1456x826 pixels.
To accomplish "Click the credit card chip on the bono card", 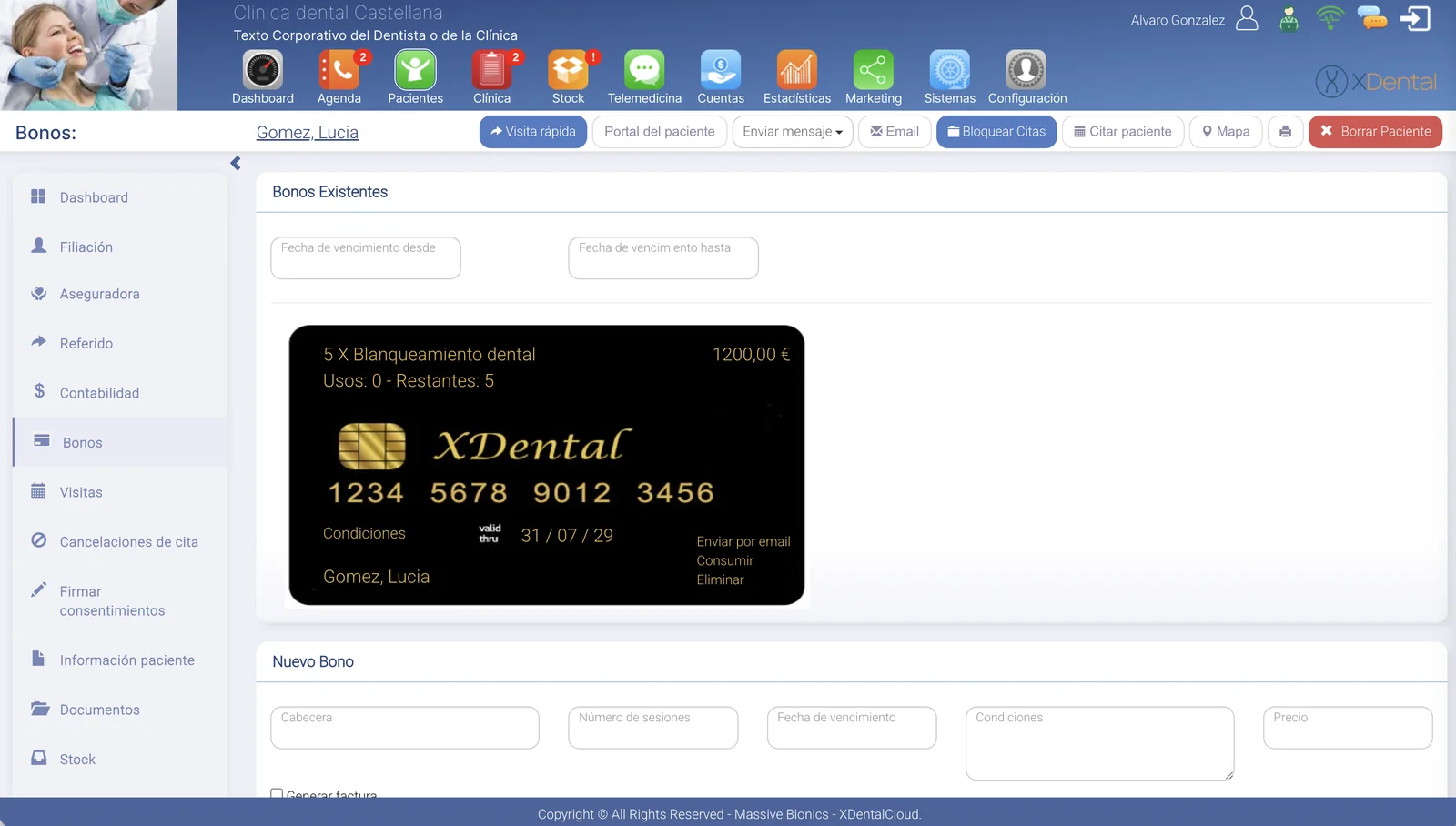I will tap(372, 446).
